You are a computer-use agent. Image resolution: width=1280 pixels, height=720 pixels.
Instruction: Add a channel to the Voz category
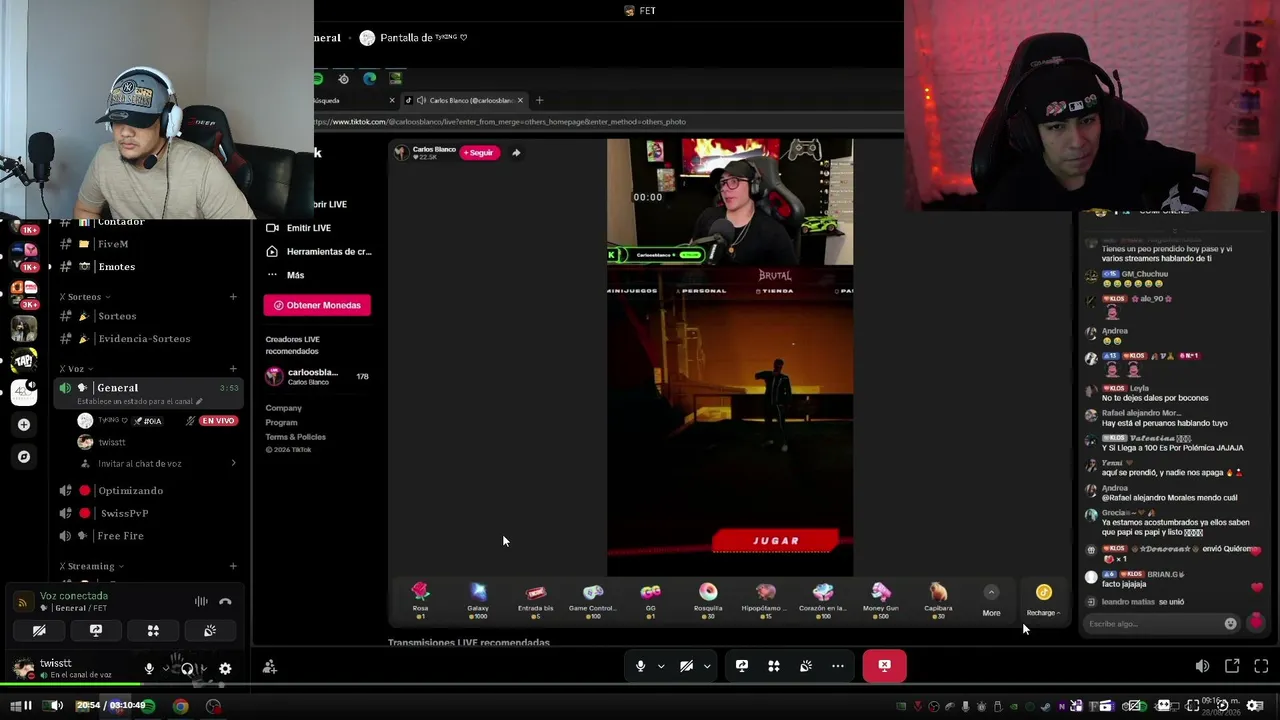[x=233, y=369]
